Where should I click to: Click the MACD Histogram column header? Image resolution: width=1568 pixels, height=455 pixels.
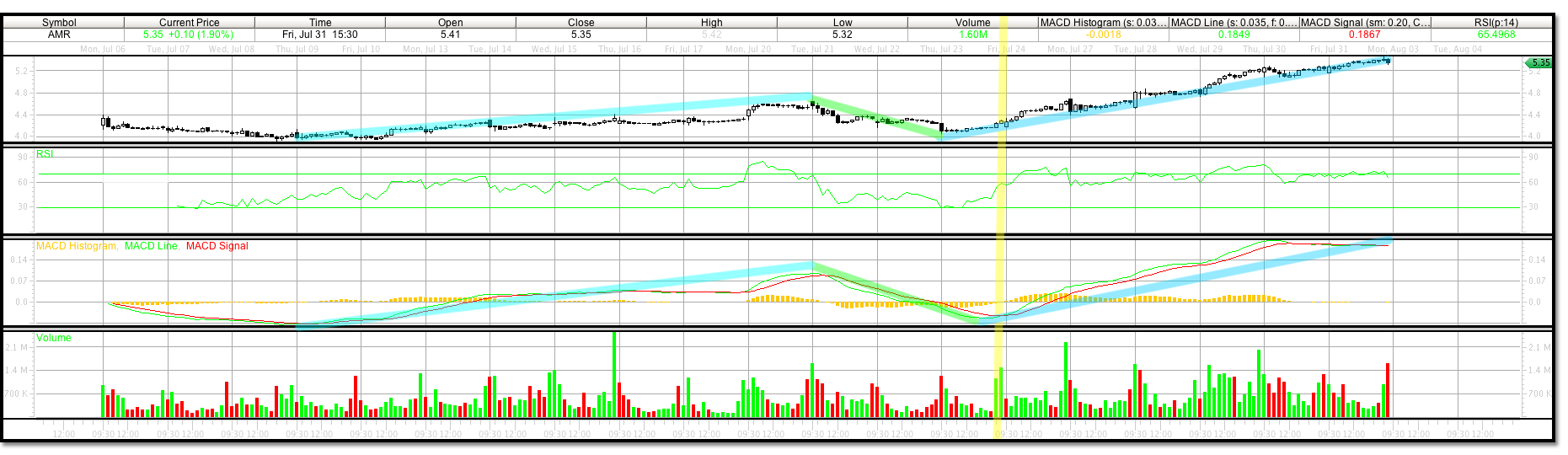pos(1103,23)
